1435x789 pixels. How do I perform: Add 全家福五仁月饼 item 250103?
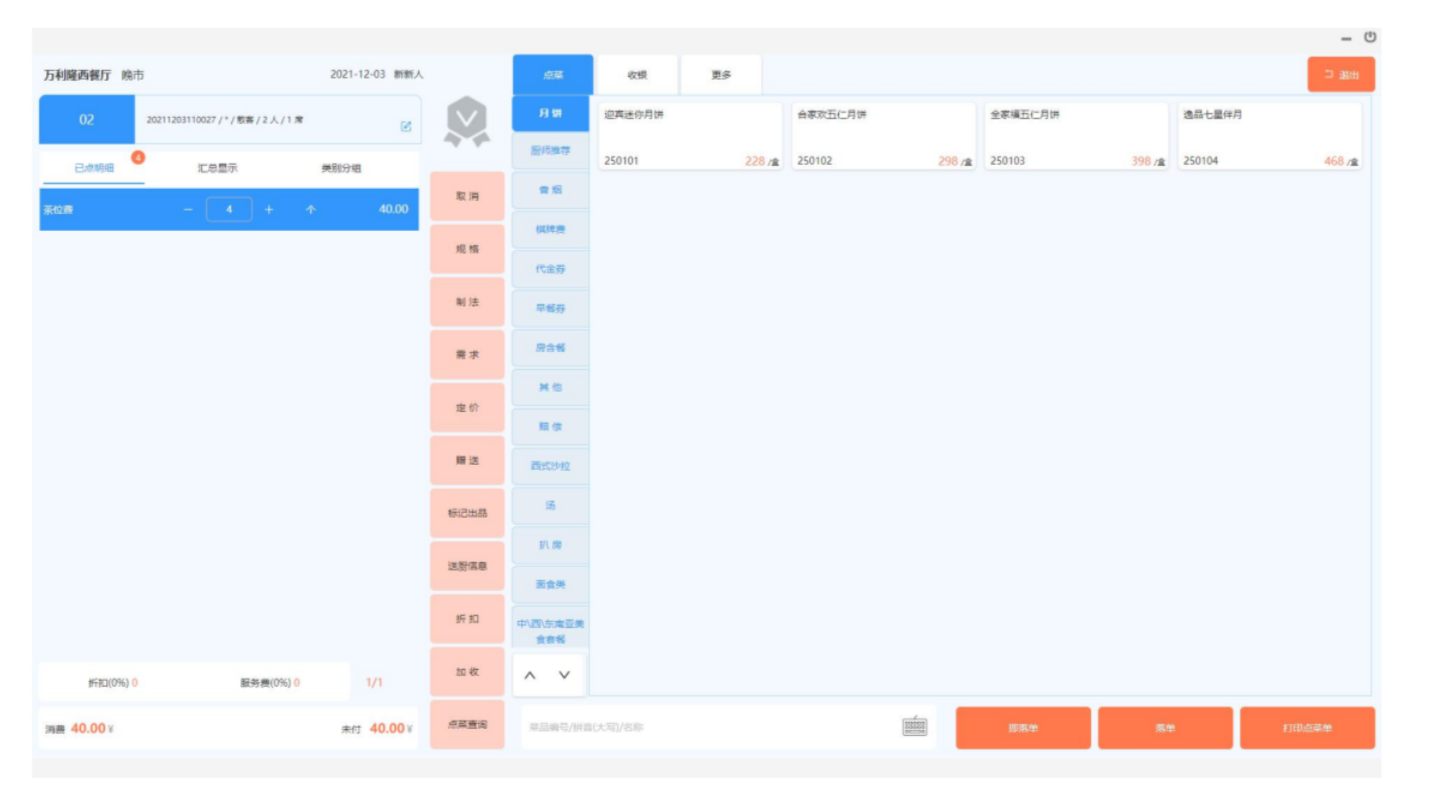[1076, 136]
